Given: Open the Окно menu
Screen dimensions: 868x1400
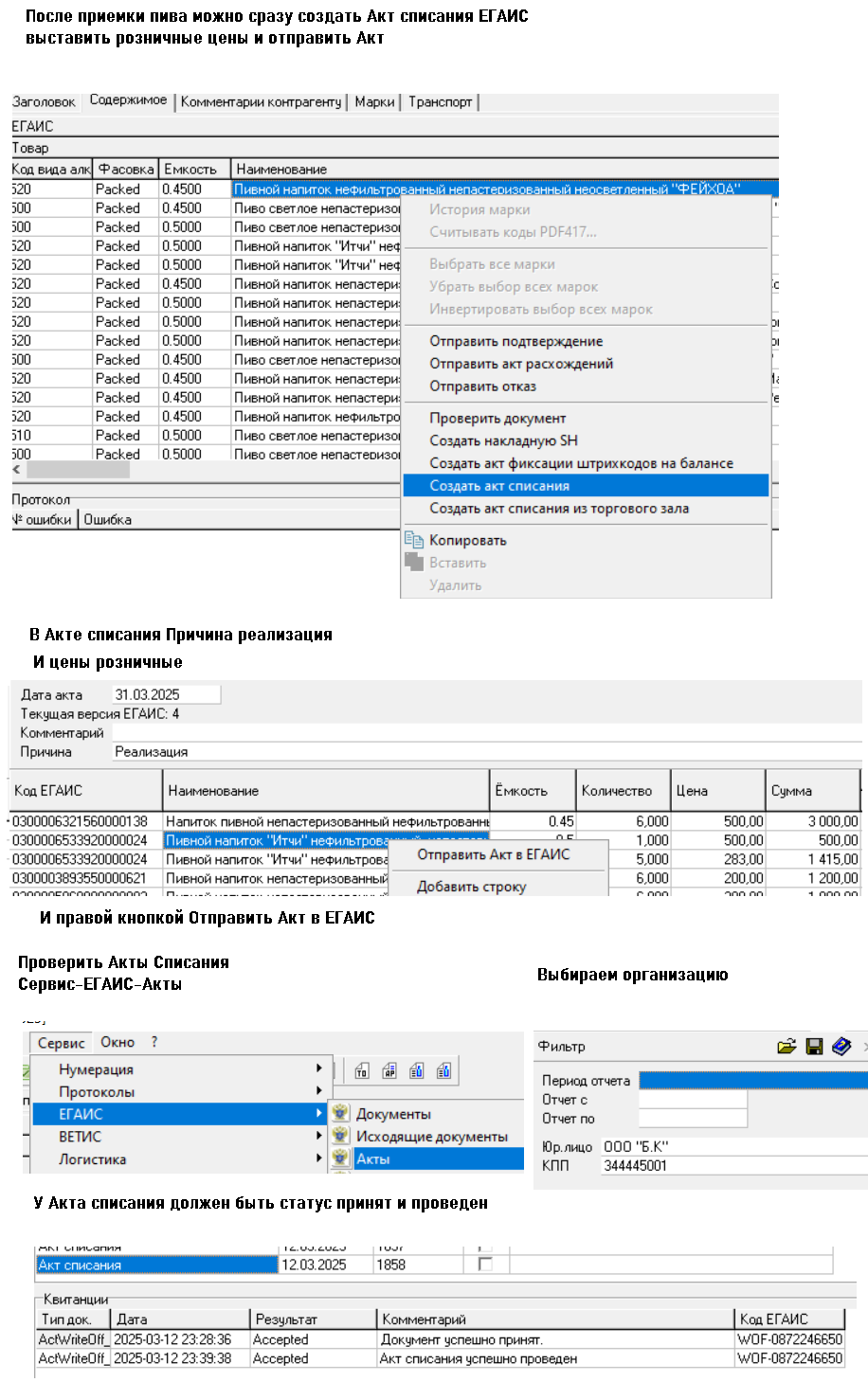Looking at the screenshot, I should click(118, 1042).
